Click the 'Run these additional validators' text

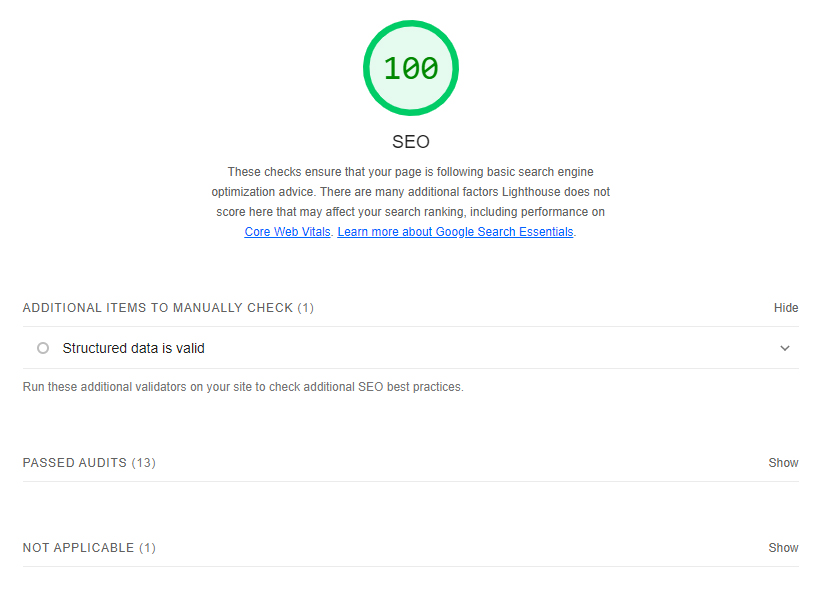(x=243, y=386)
